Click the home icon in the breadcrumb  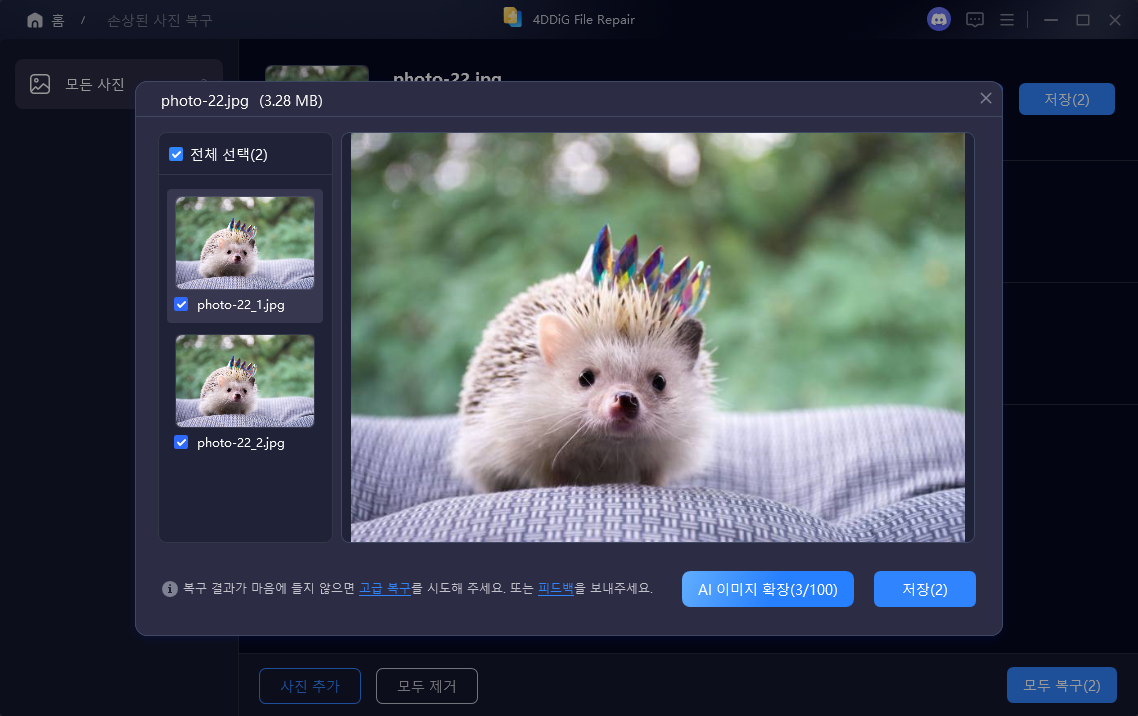tap(35, 20)
